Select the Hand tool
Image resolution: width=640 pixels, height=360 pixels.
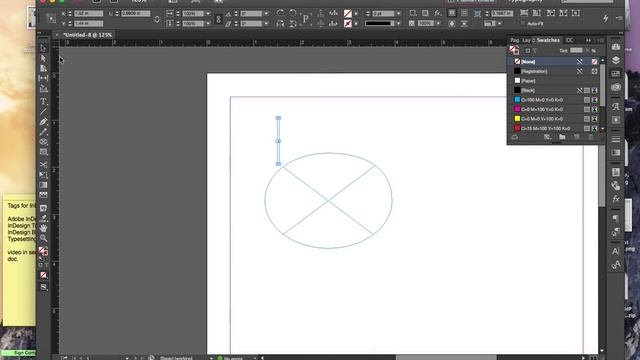[x=43, y=228]
